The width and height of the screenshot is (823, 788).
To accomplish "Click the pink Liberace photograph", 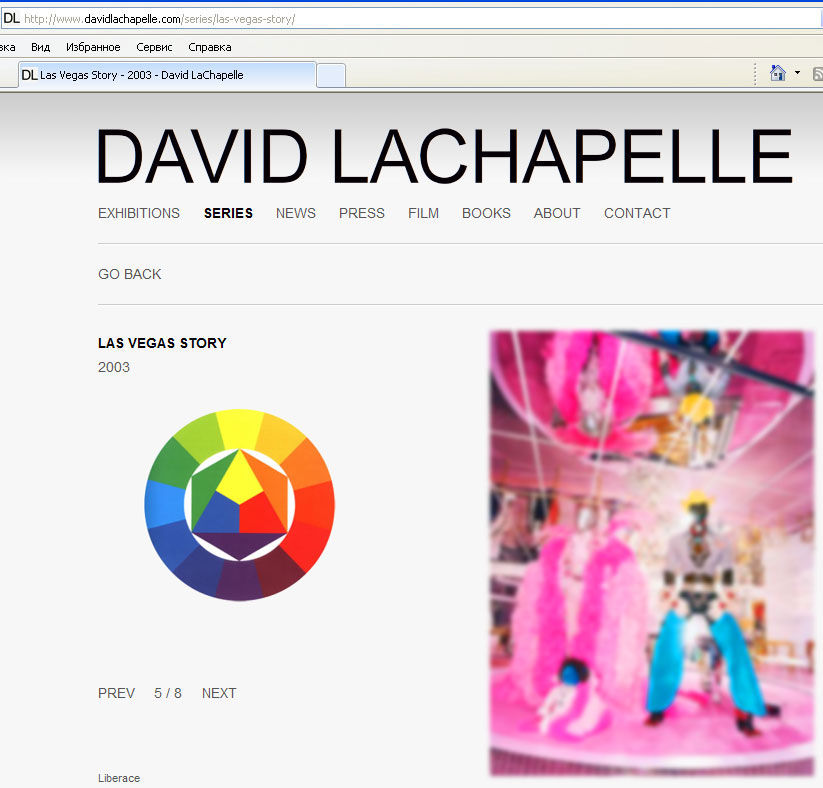I will tap(652, 553).
